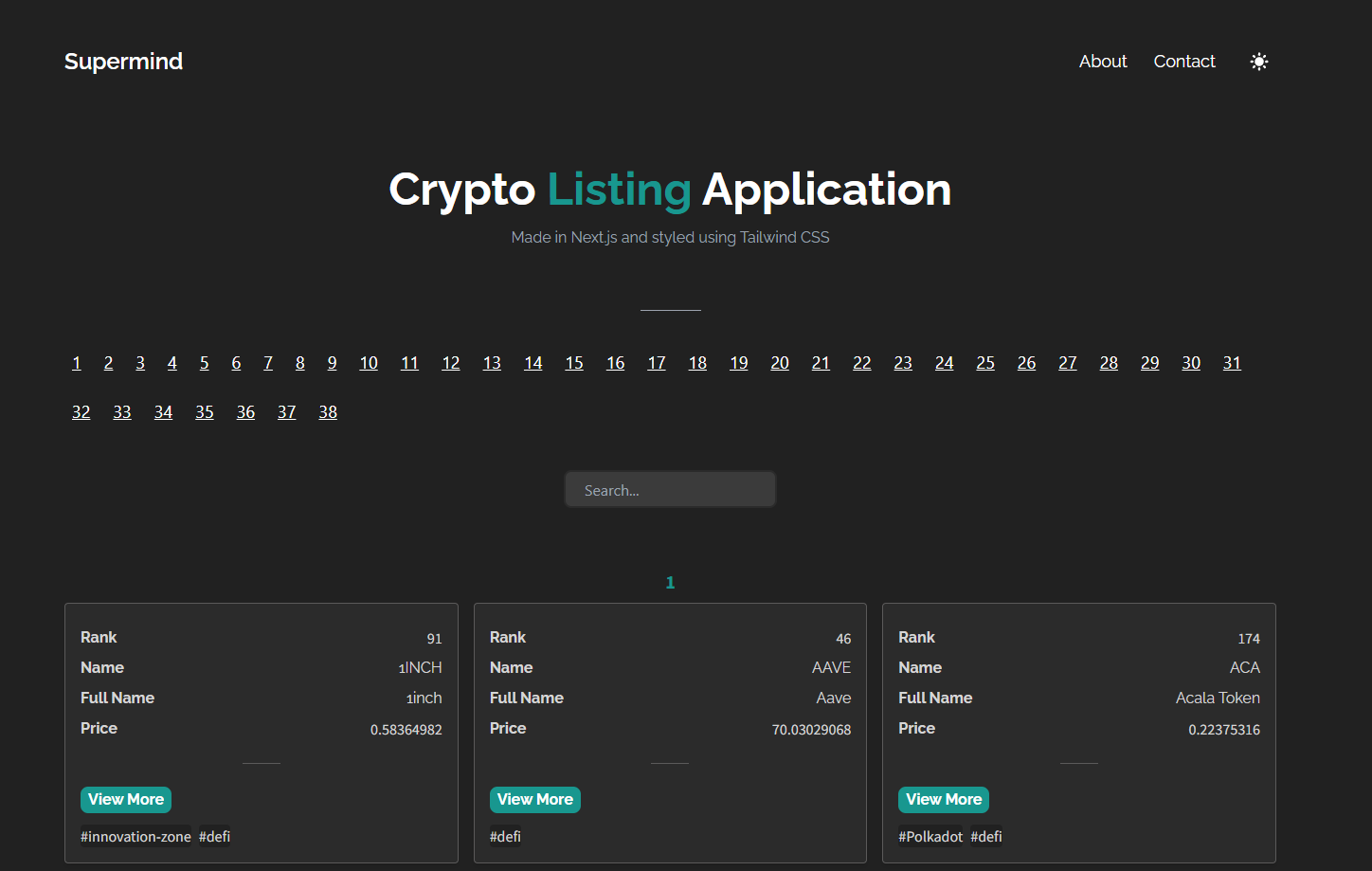Viewport: 1372px width, 871px height.
Task: Open the Contact page
Action: click(1183, 61)
